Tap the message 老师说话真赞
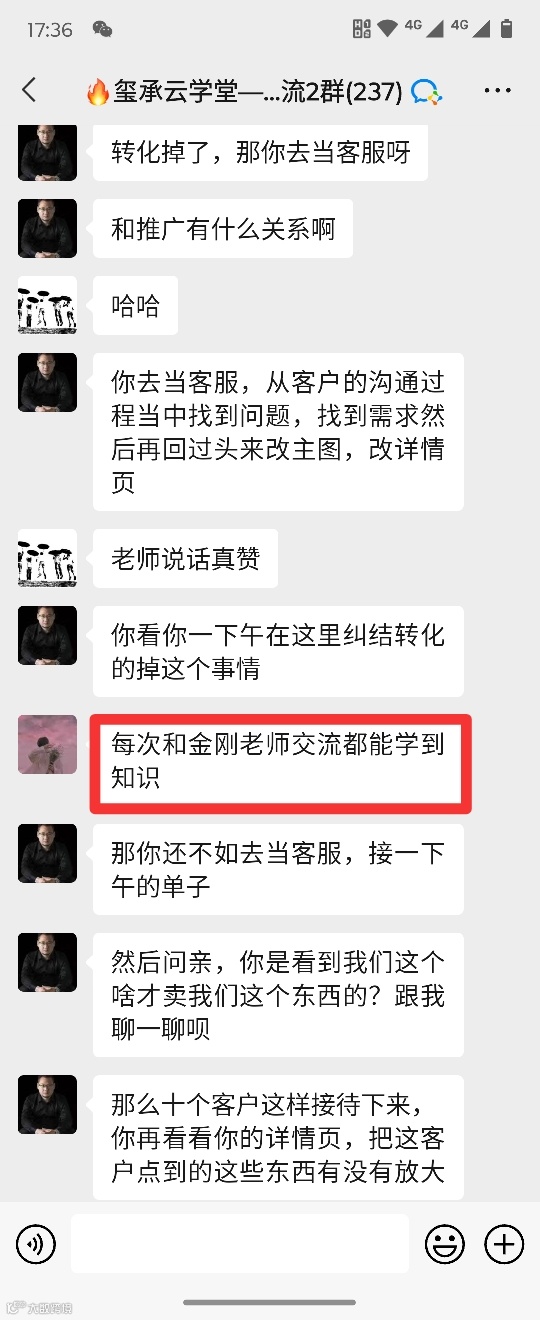The height and width of the screenshot is (1320, 540). pos(185,559)
